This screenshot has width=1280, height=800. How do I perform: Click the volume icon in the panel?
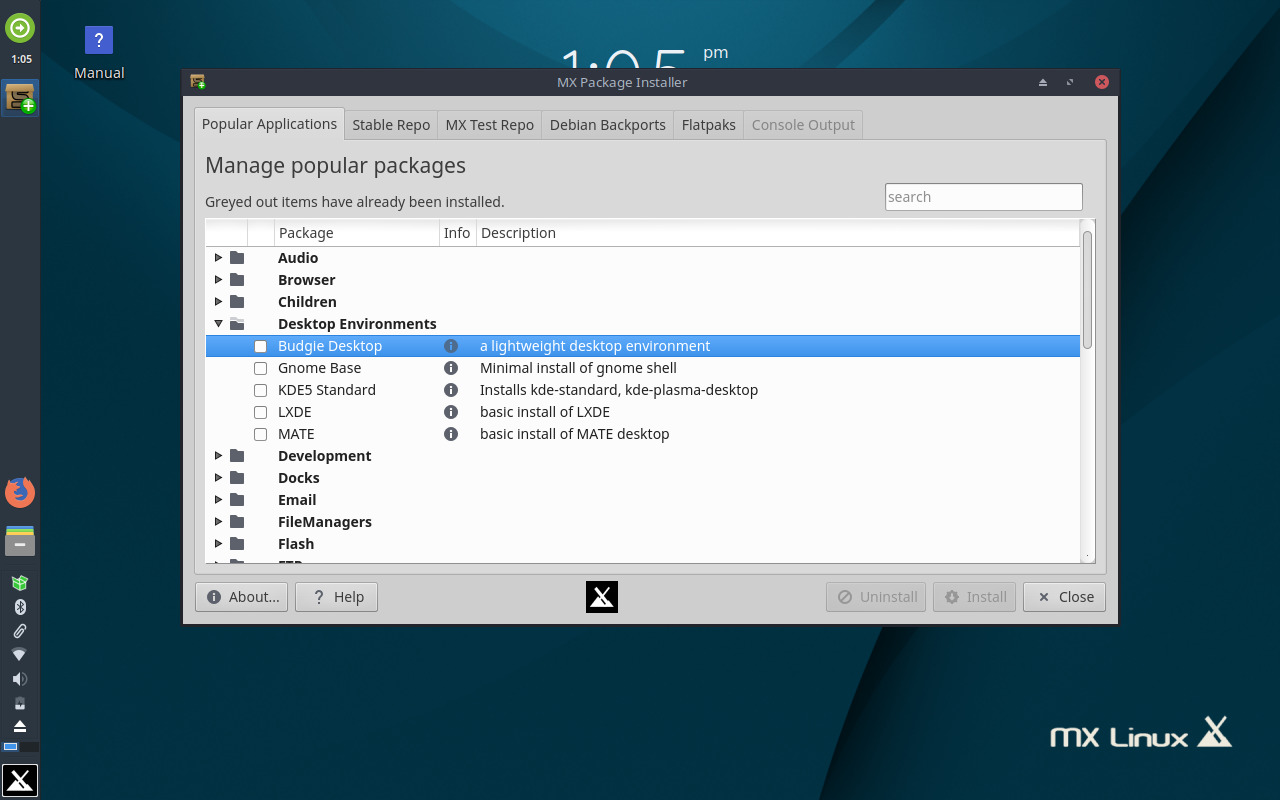tap(20, 678)
